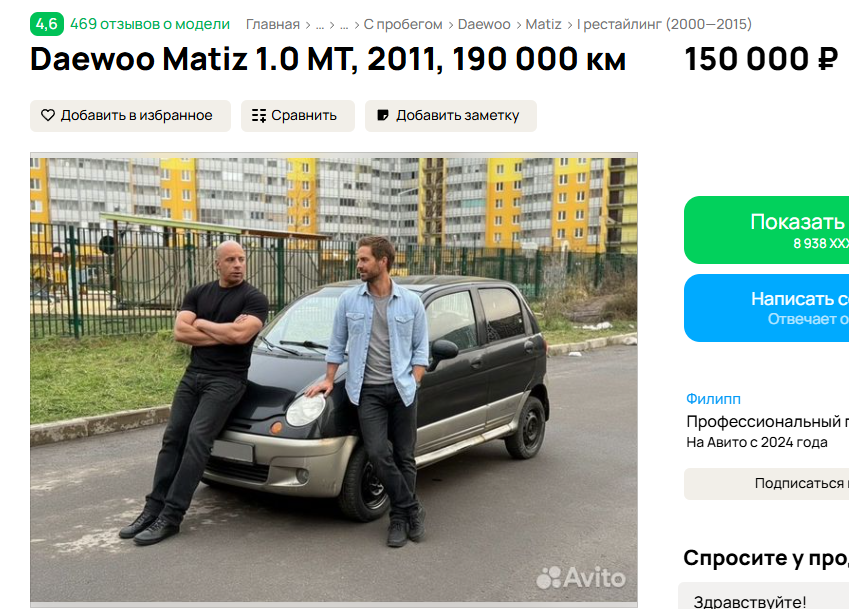Open 469 отзывов о модели link
This screenshot has height=609, width=849.
(150, 24)
